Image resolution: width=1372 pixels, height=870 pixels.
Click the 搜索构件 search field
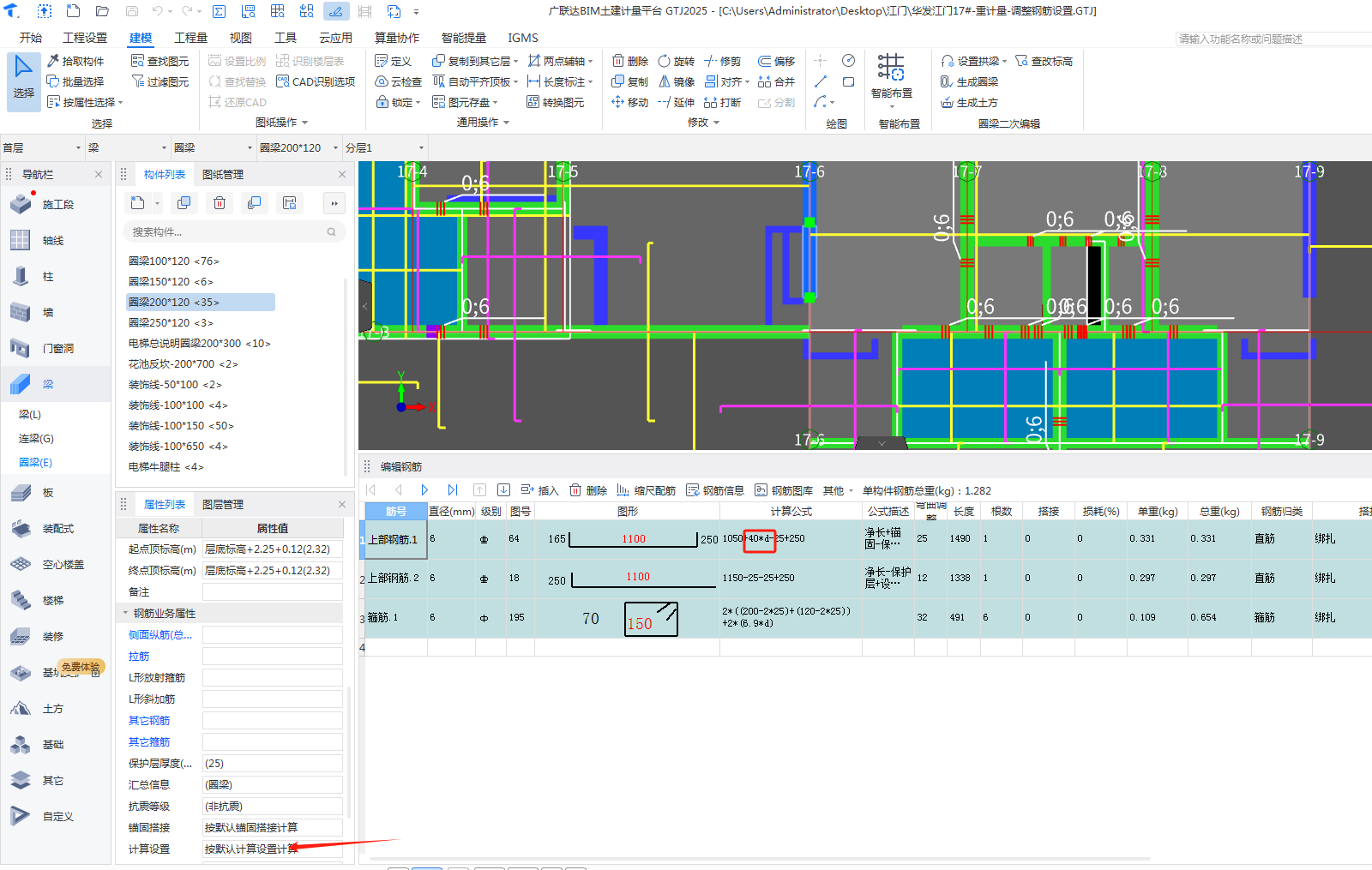point(234,231)
